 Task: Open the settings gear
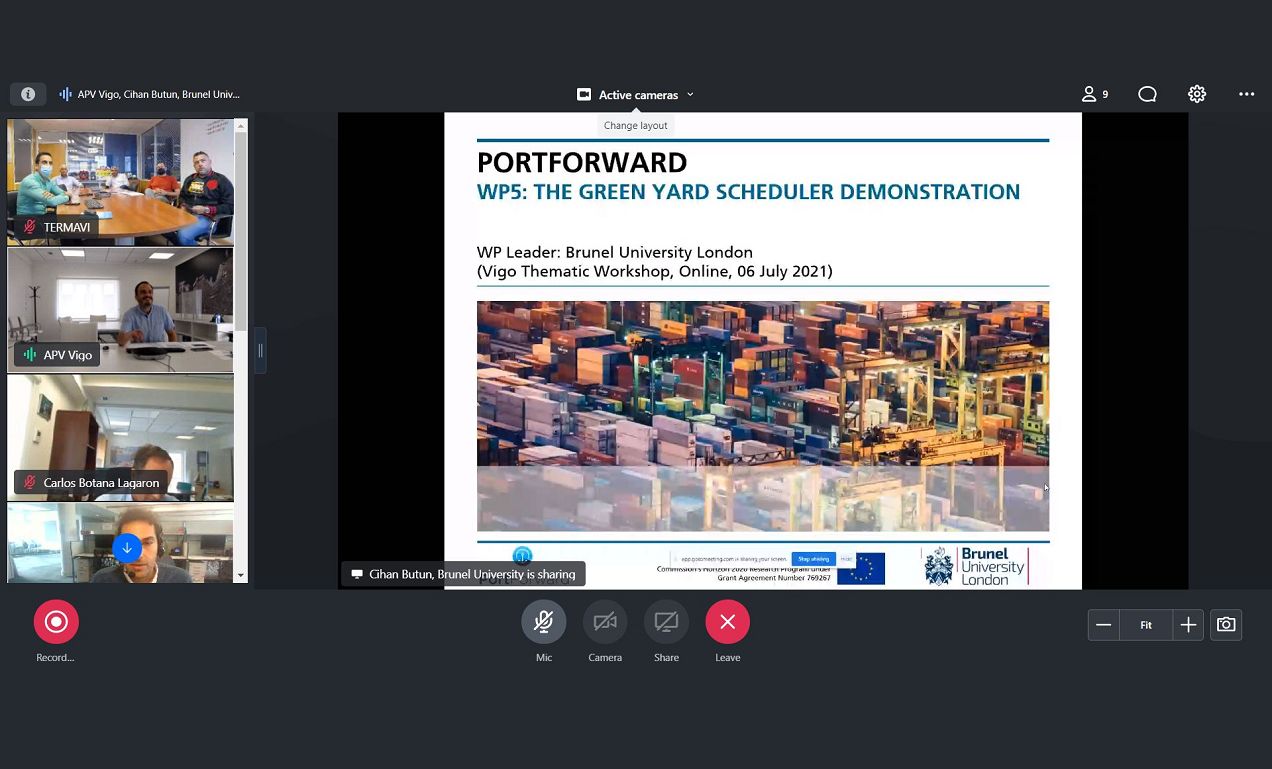[1197, 94]
